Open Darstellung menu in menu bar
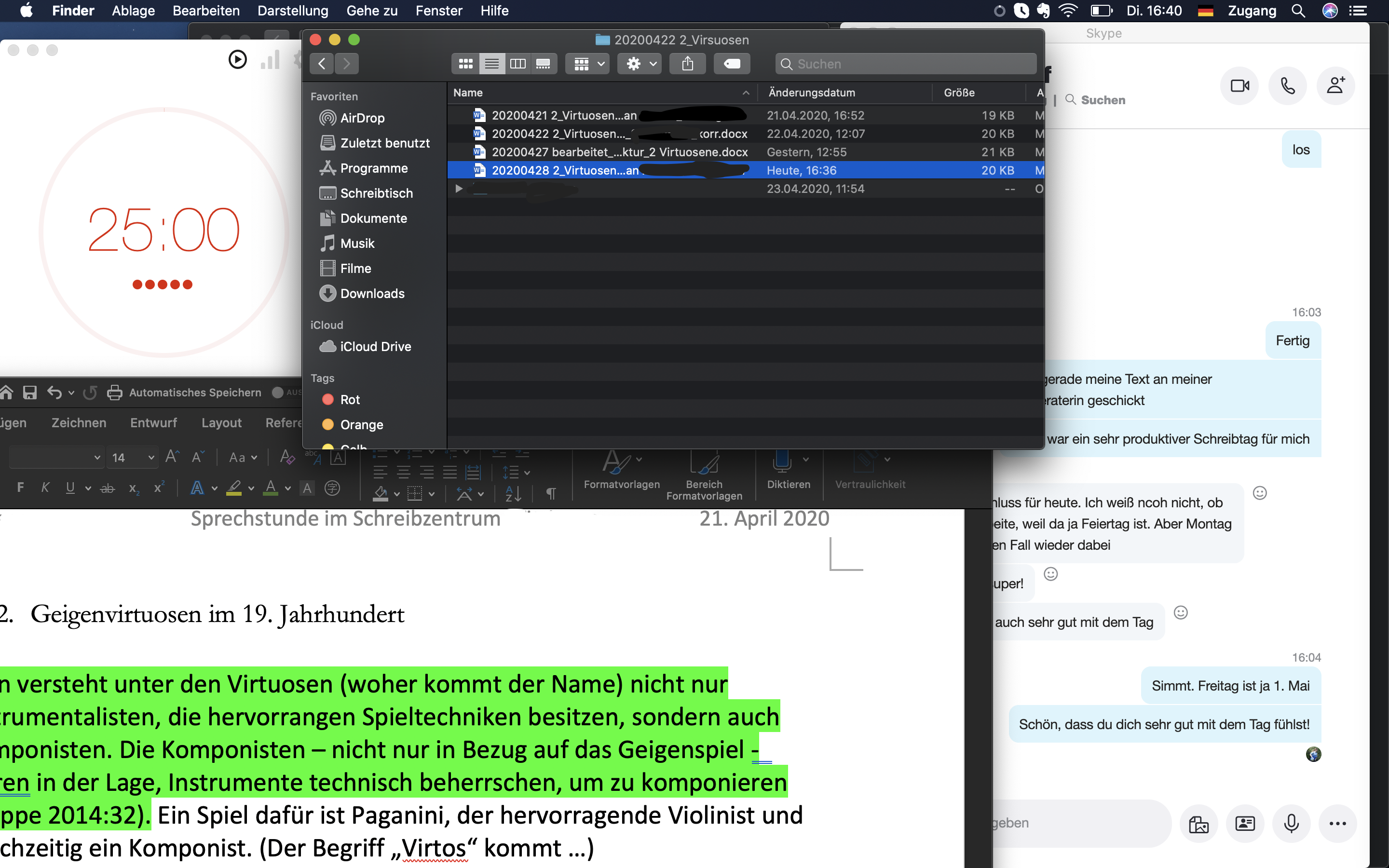The image size is (1389, 868). pos(293,10)
